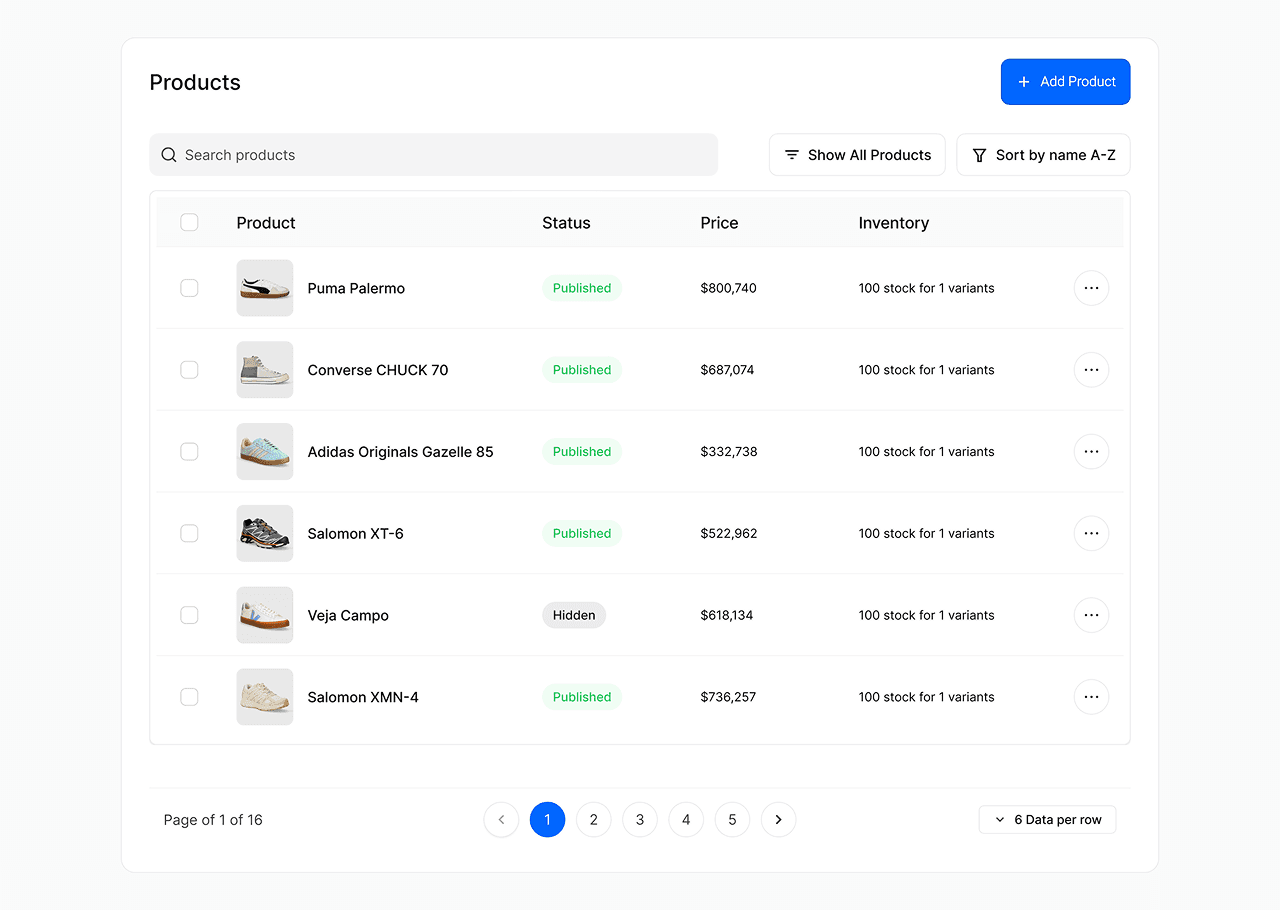
Task: Open more options for Puma Palermo
Action: 1091,288
